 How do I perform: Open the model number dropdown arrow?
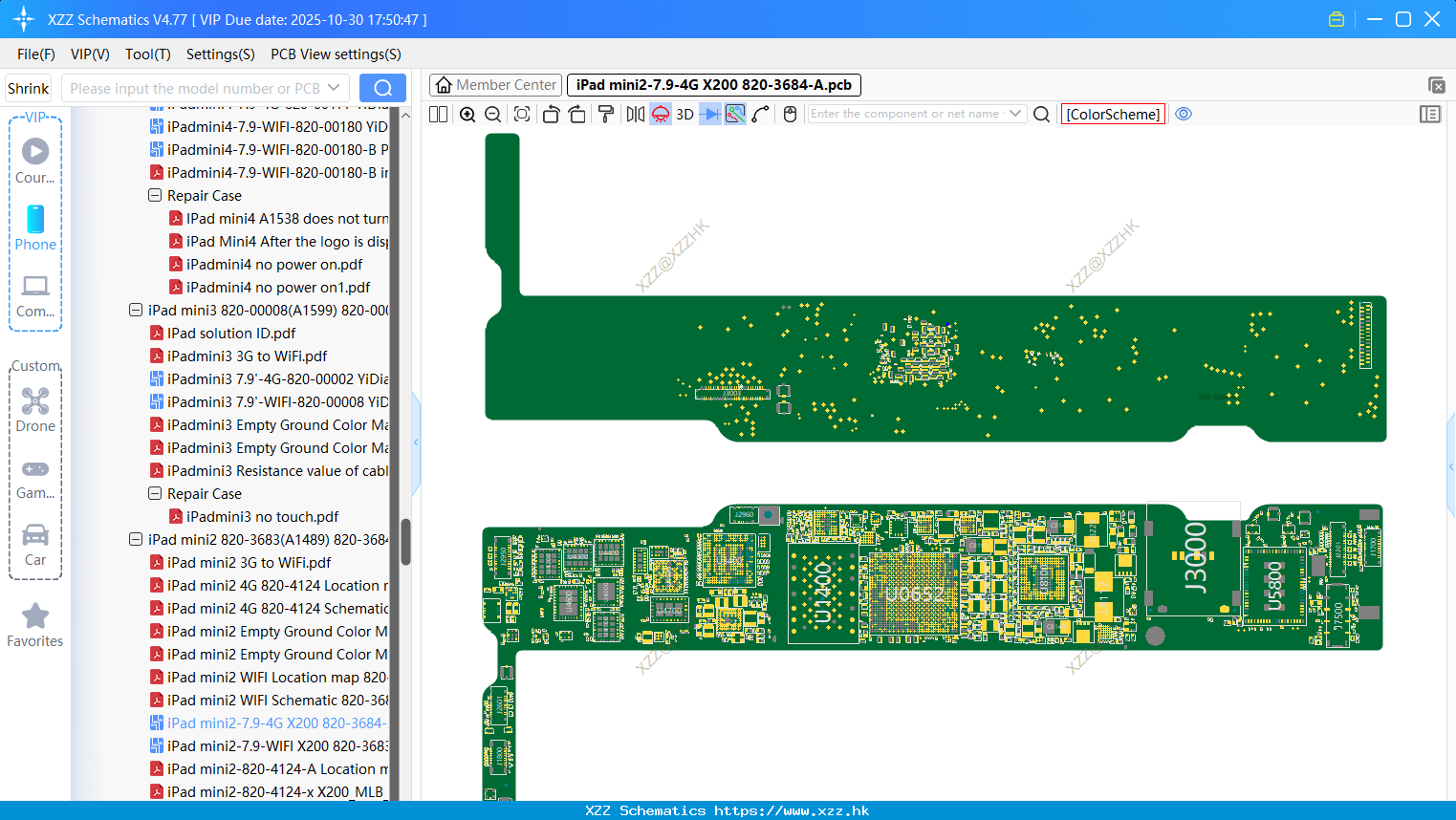tap(335, 88)
